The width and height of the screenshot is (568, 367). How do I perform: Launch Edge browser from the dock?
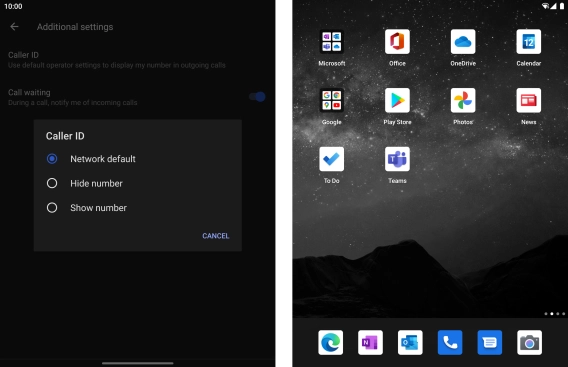click(330, 342)
